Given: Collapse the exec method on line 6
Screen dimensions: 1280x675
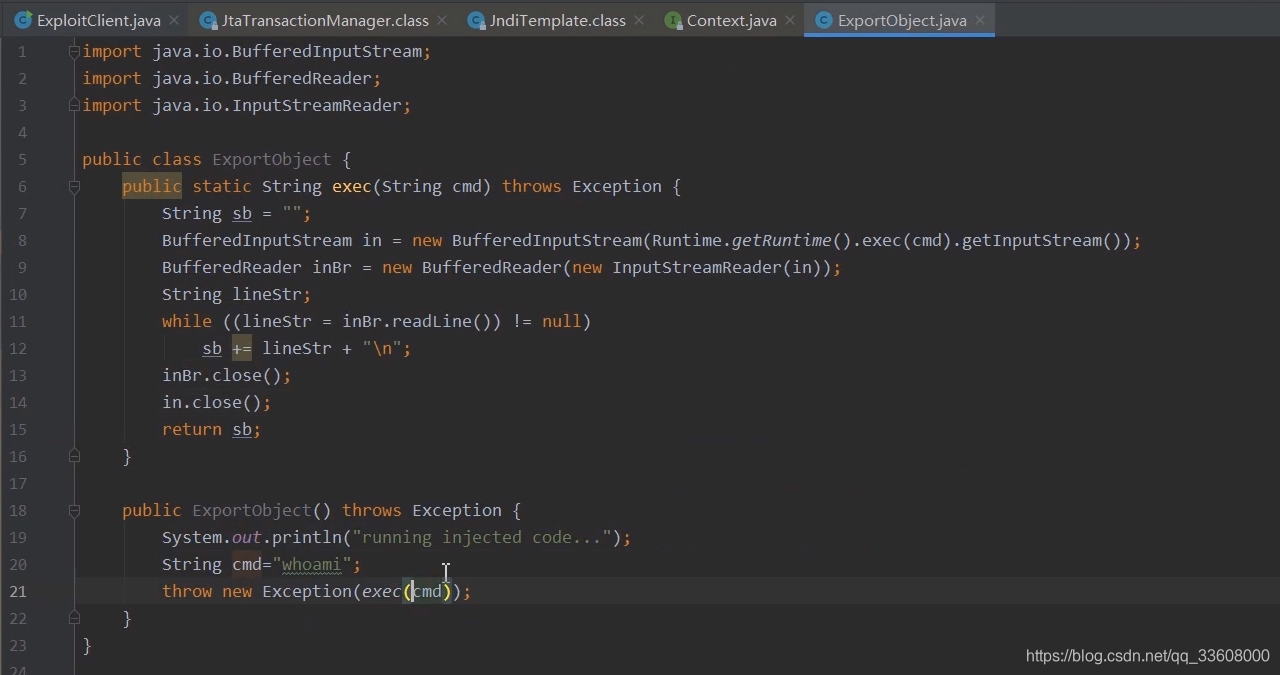Looking at the screenshot, I should [74, 186].
